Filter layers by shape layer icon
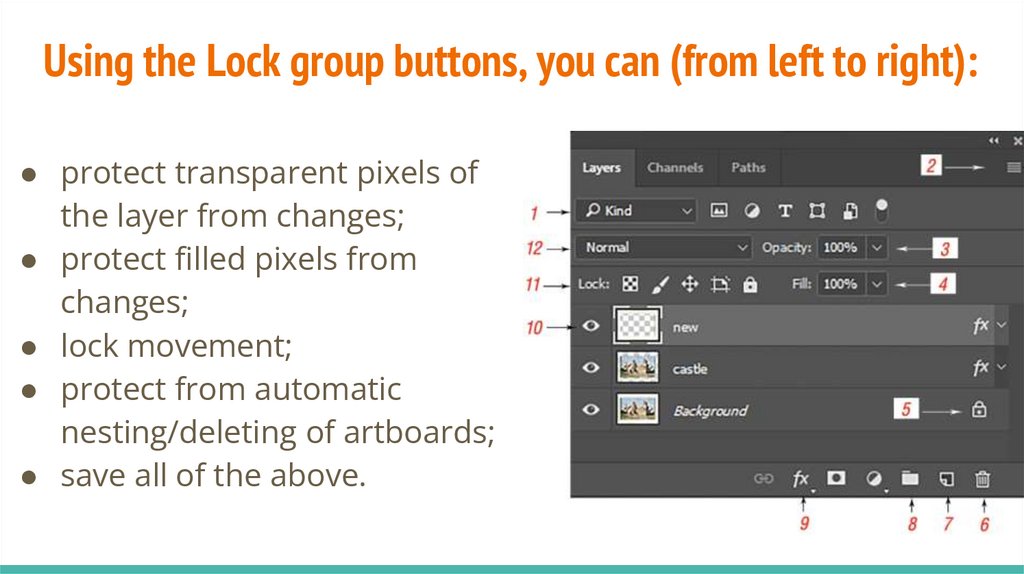 click(x=817, y=210)
